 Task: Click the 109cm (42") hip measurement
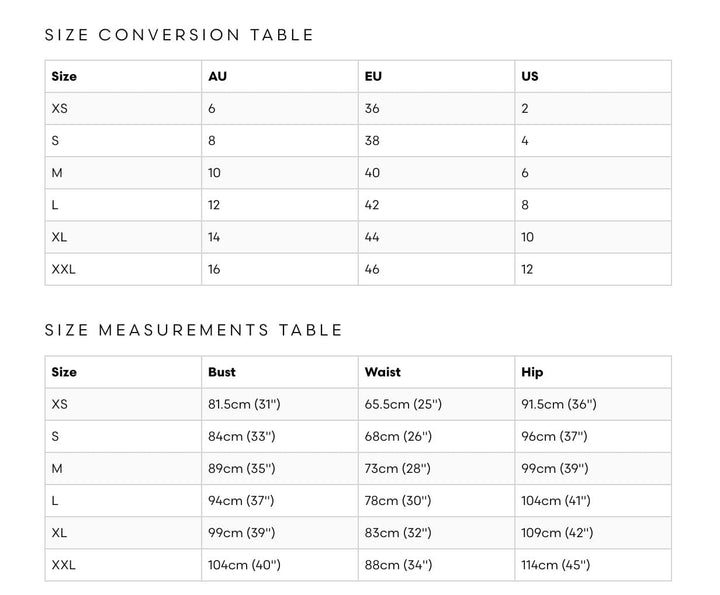click(557, 533)
